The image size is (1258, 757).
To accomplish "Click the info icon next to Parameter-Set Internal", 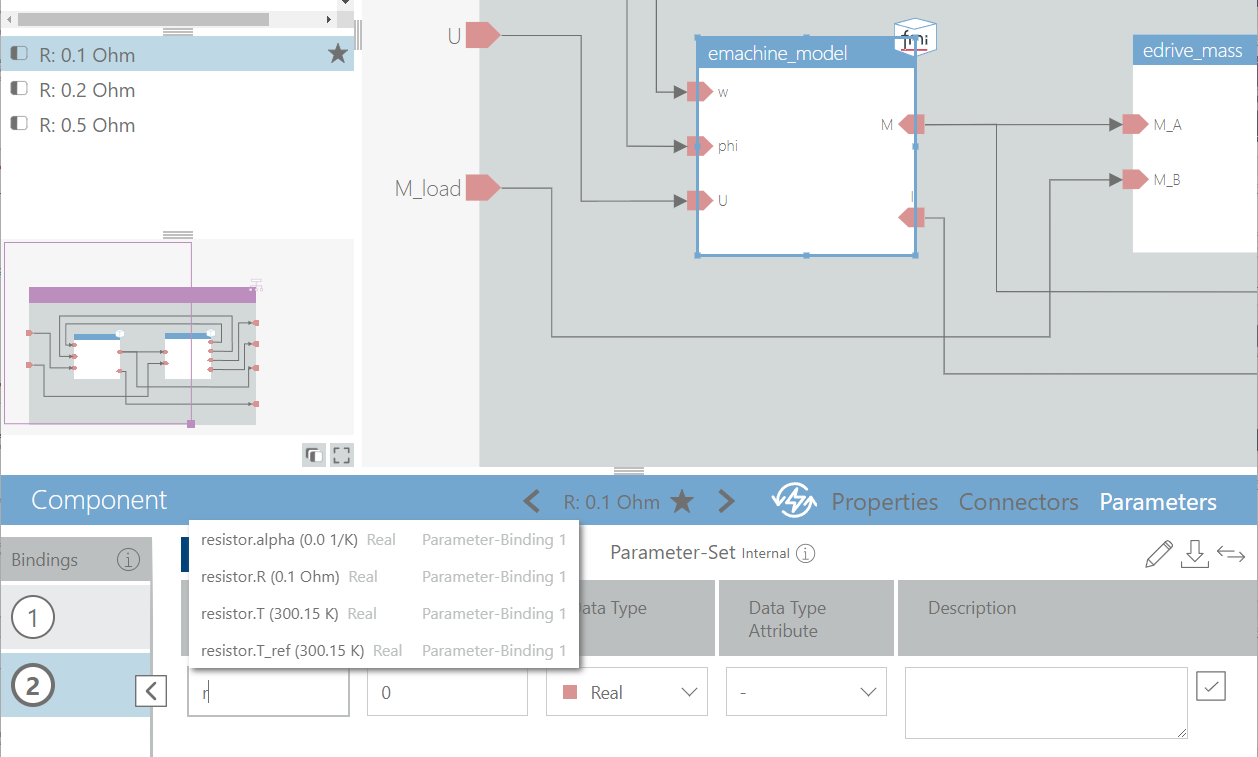I will [806, 553].
